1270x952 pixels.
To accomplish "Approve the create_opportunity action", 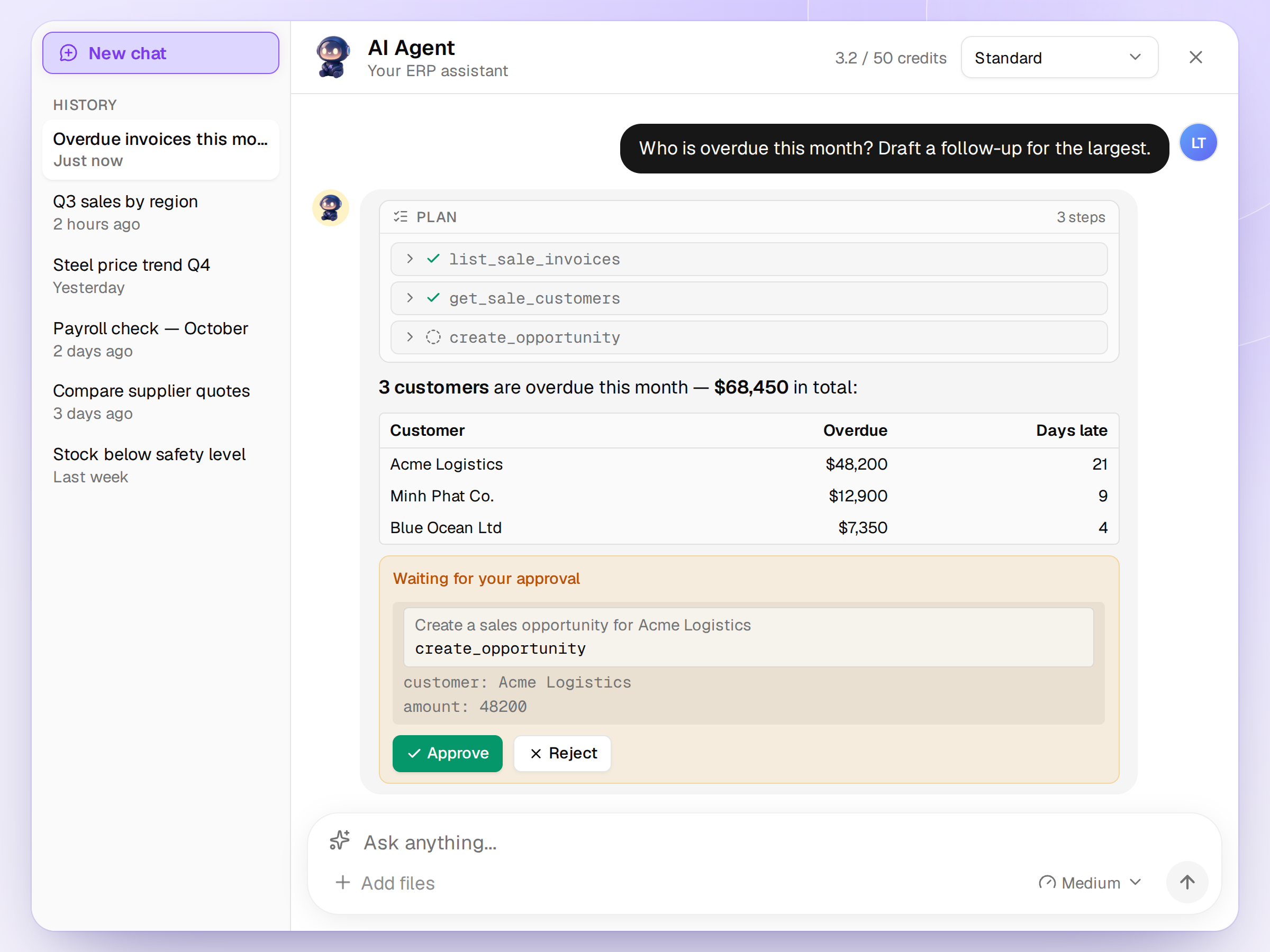I will 447,753.
